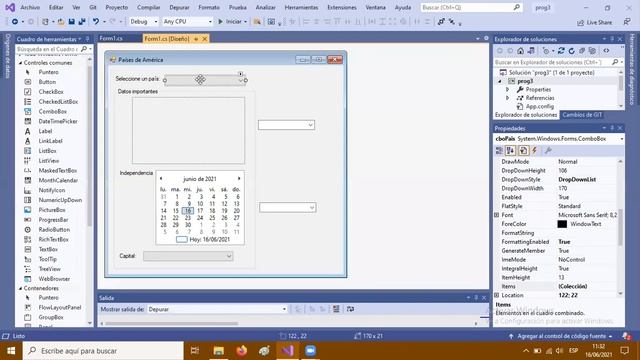
Task: Collapse the Controles comunes toolbox group
Action: 20,63
